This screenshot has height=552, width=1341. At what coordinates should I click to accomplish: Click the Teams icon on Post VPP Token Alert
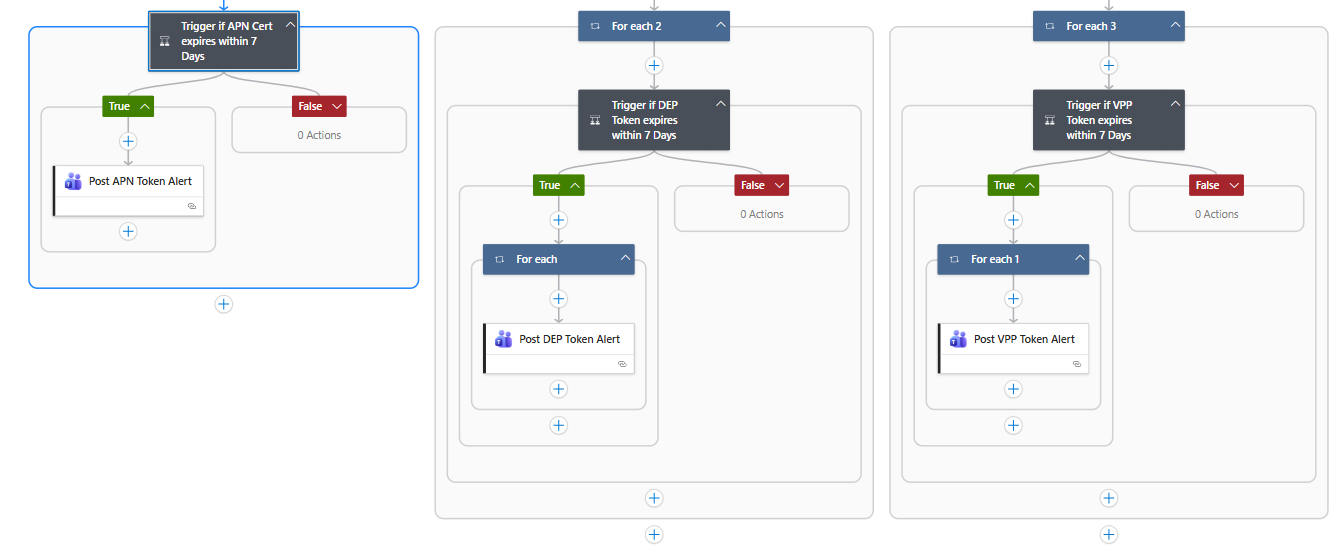(958, 339)
